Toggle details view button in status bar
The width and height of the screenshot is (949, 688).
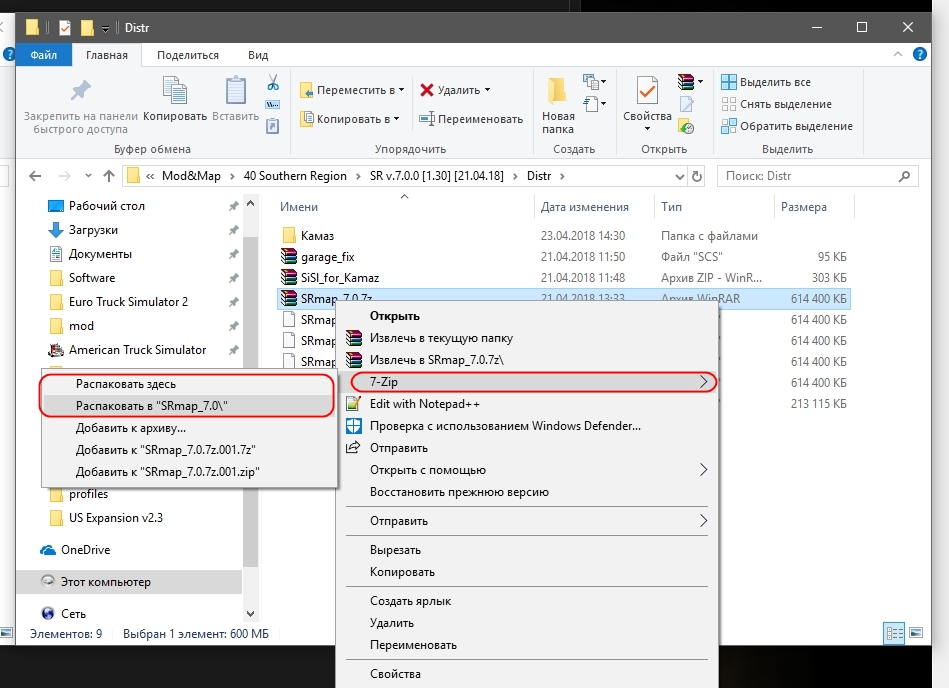pos(893,633)
